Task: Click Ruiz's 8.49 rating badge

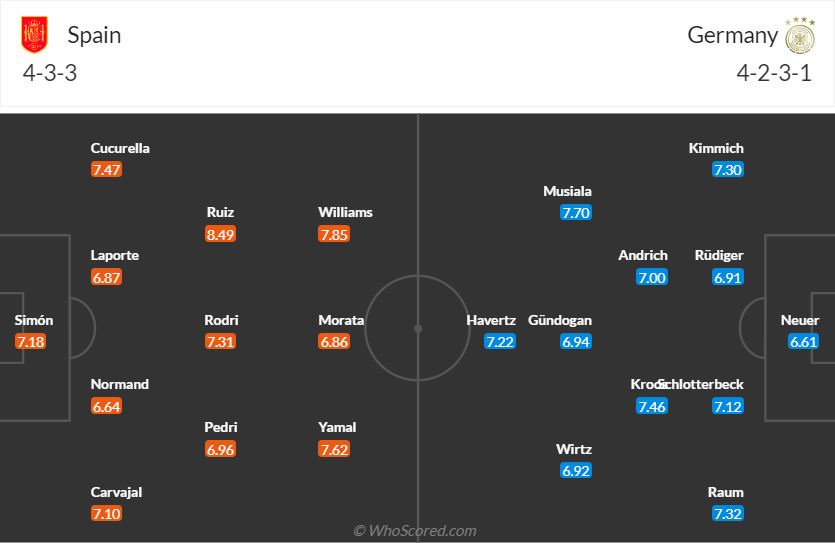Action: click(221, 234)
